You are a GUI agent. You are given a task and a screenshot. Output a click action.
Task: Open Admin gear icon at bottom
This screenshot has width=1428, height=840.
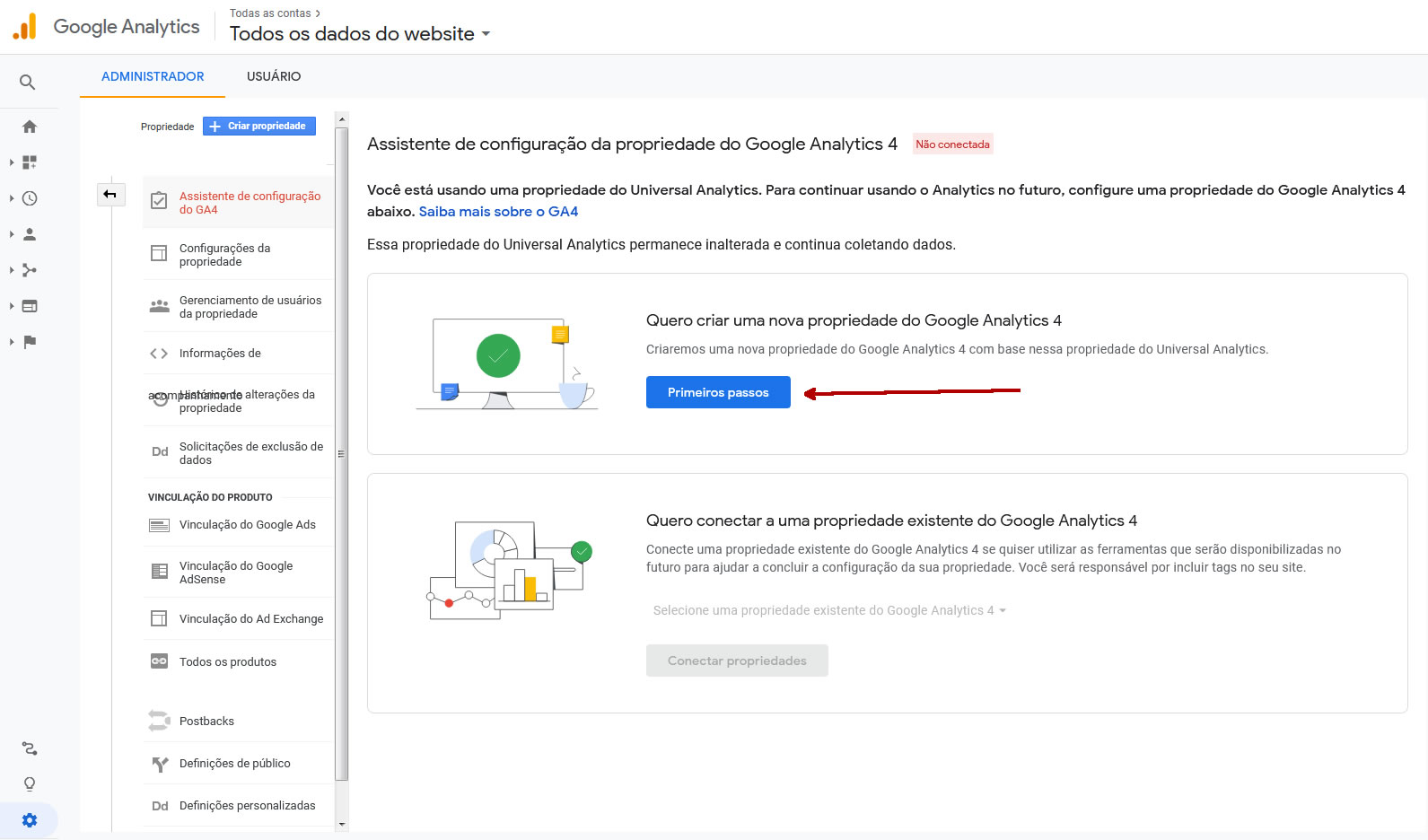(30, 820)
